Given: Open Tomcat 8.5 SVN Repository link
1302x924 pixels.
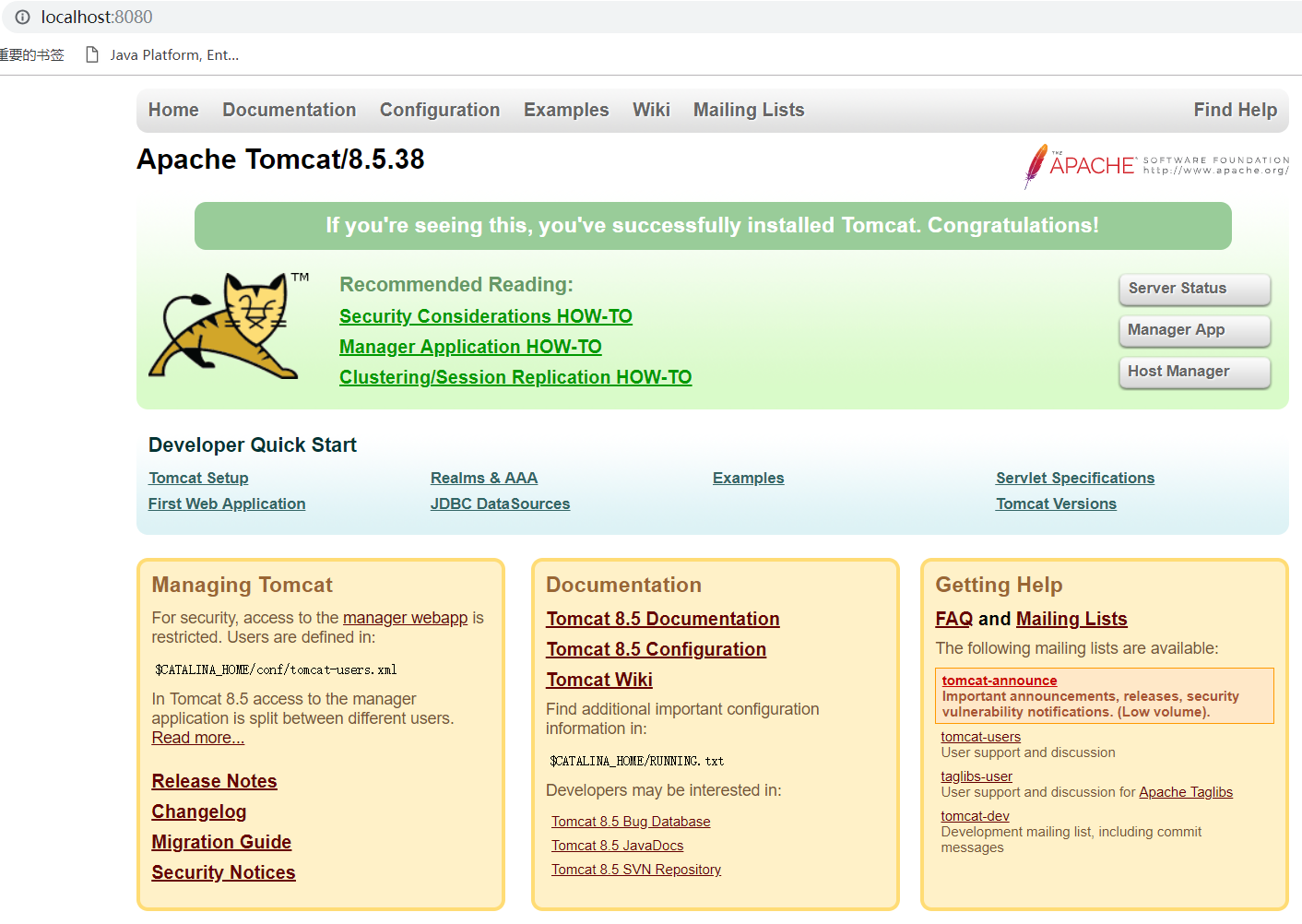Looking at the screenshot, I should [x=636, y=870].
